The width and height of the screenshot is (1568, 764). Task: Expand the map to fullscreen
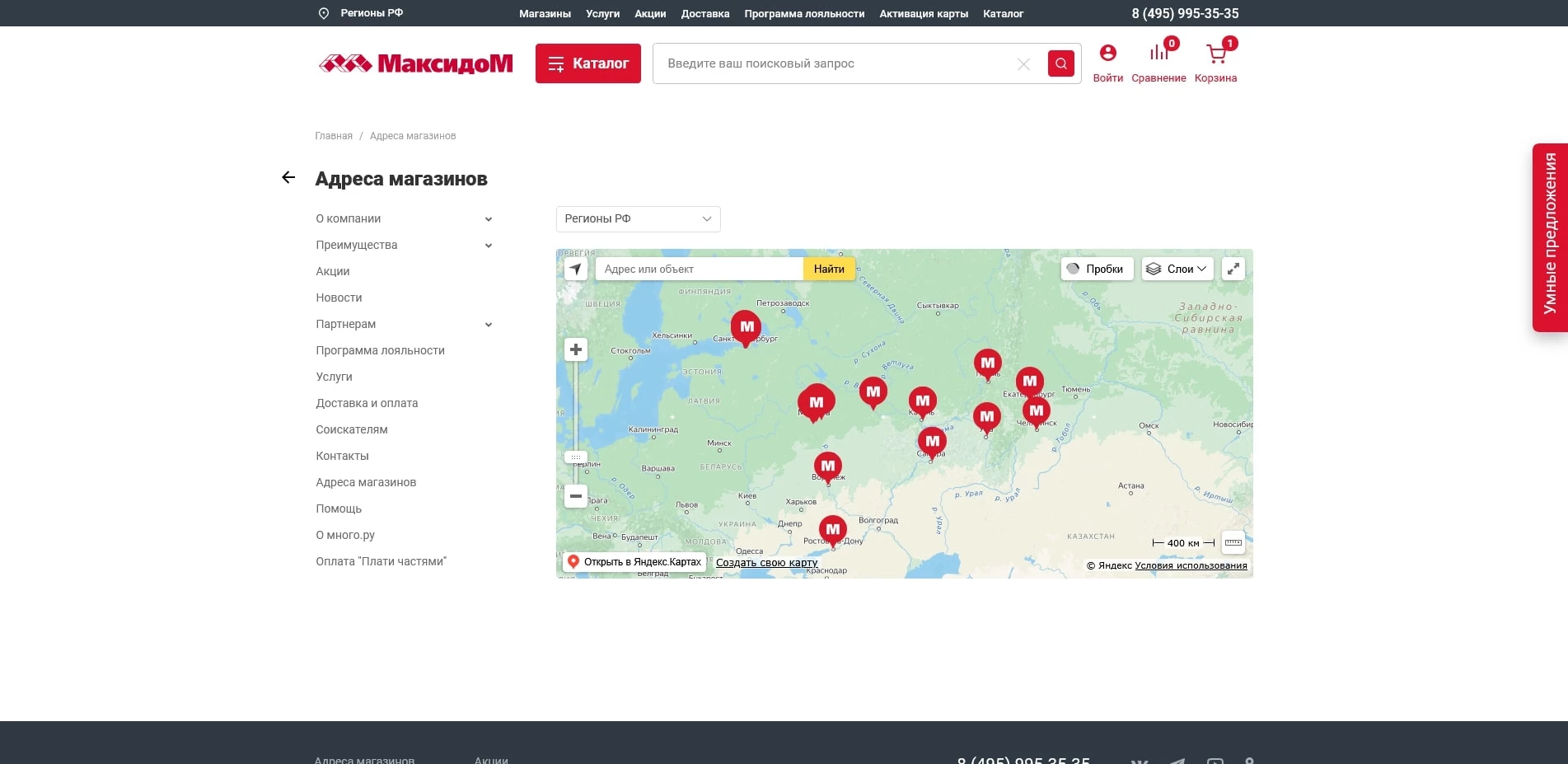[1233, 268]
